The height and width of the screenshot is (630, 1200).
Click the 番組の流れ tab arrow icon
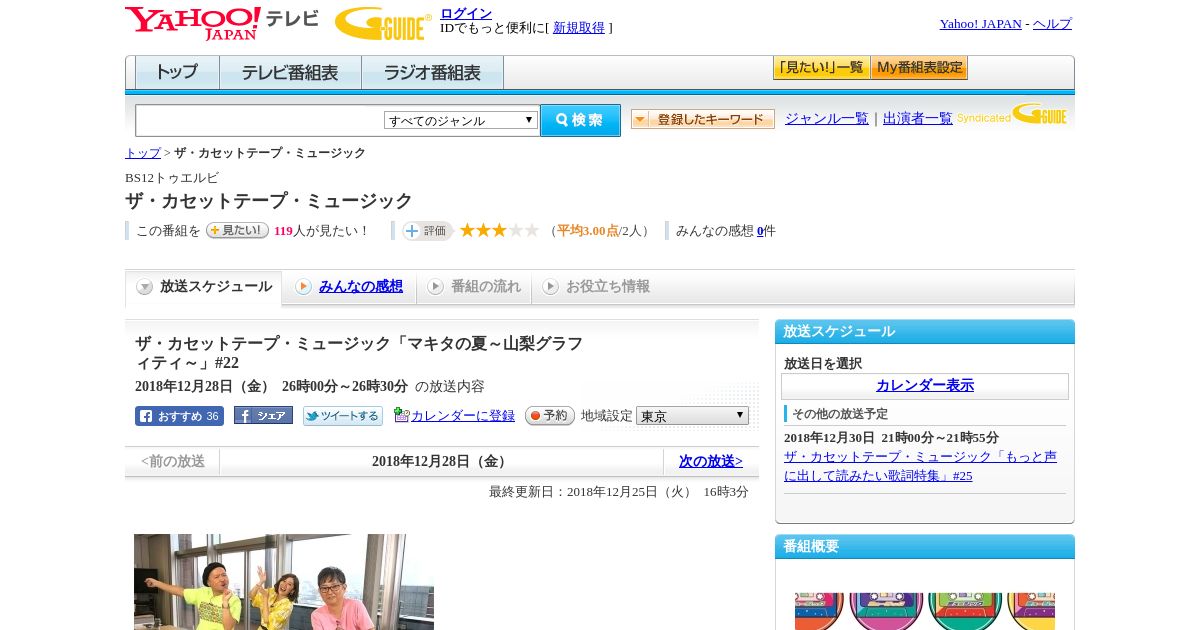pyautogui.click(x=435, y=287)
